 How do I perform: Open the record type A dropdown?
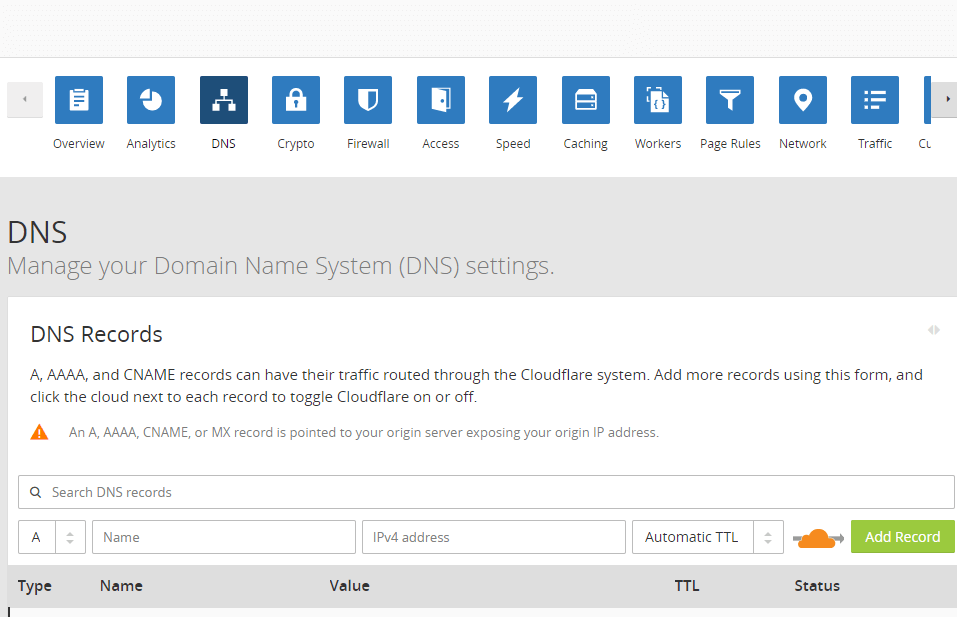[52, 537]
